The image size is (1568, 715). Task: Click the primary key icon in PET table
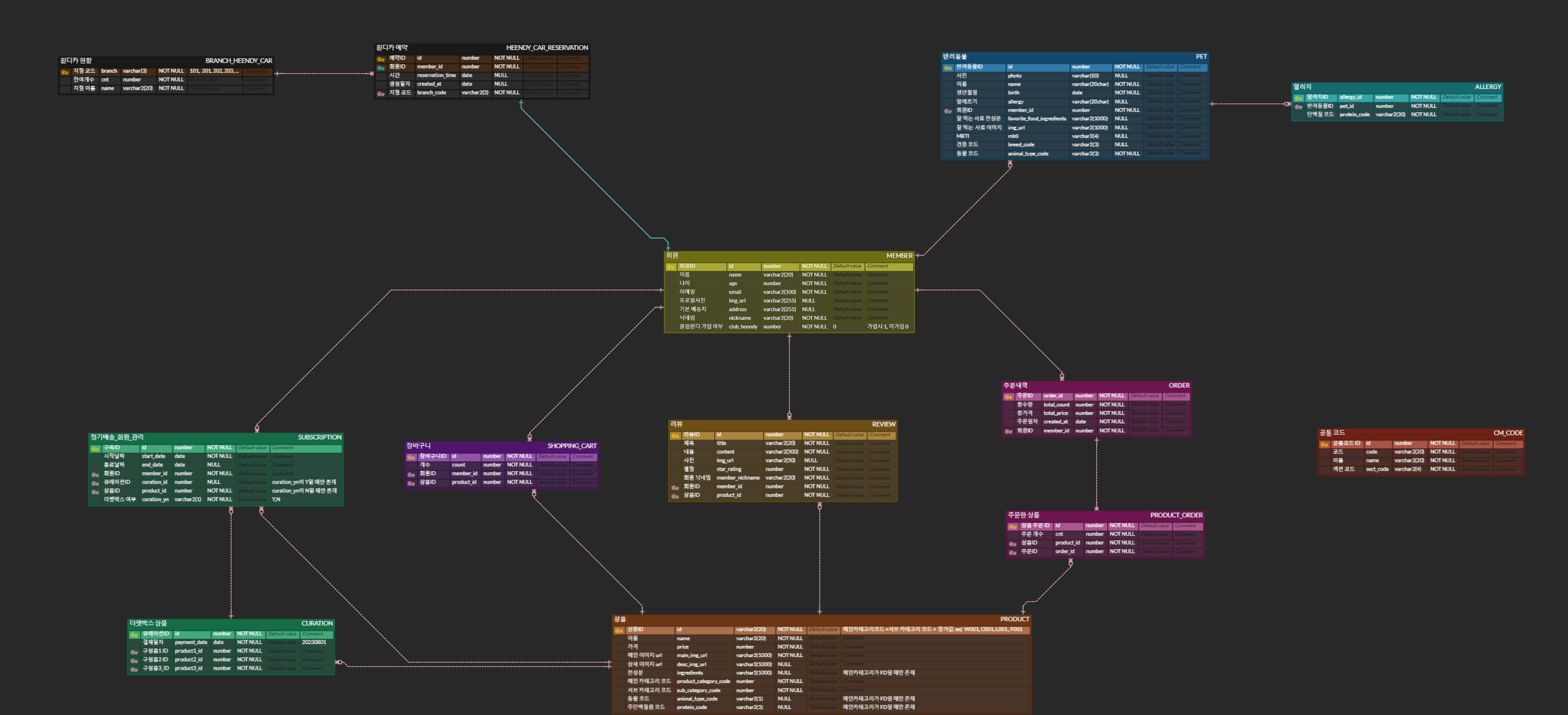948,68
